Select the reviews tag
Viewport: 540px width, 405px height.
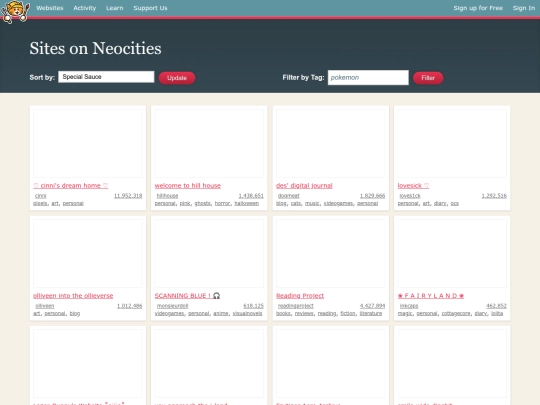(x=304, y=313)
